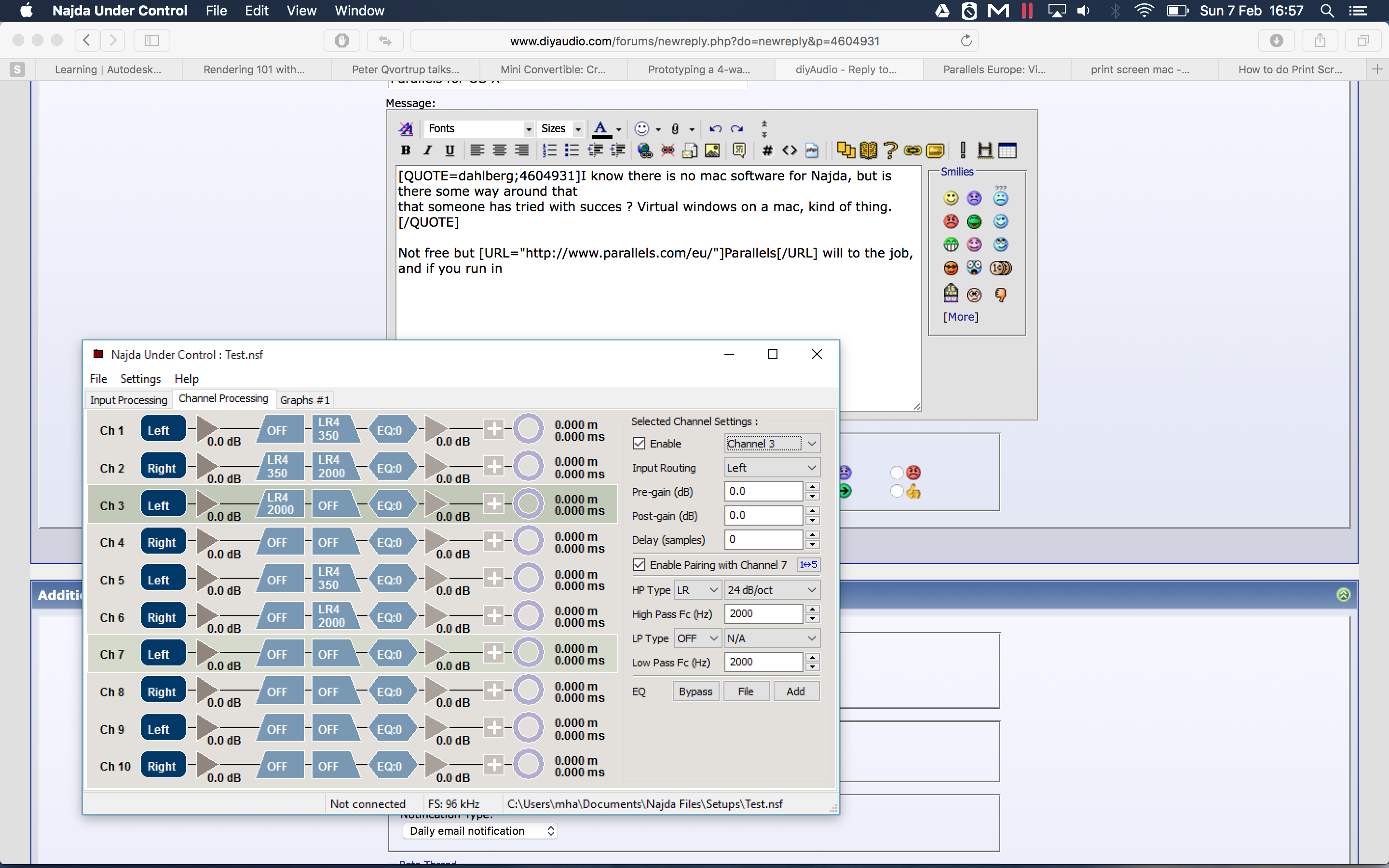
Task: Click the remove text formatting icon
Action: (x=406, y=129)
